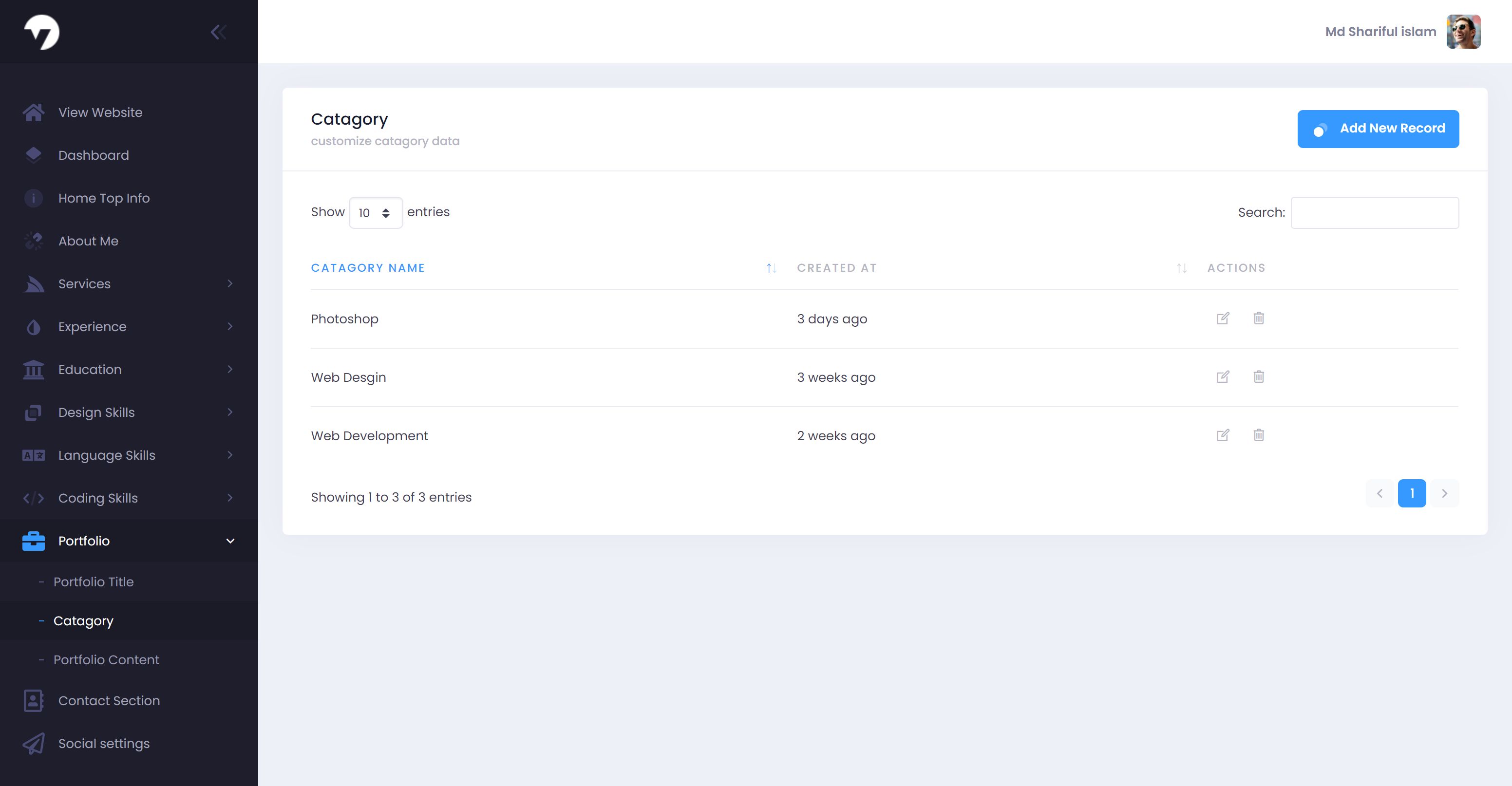Viewport: 1512px width, 786px height.
Task: Delete the Web Desgin category record
Action: point(1258,376)
